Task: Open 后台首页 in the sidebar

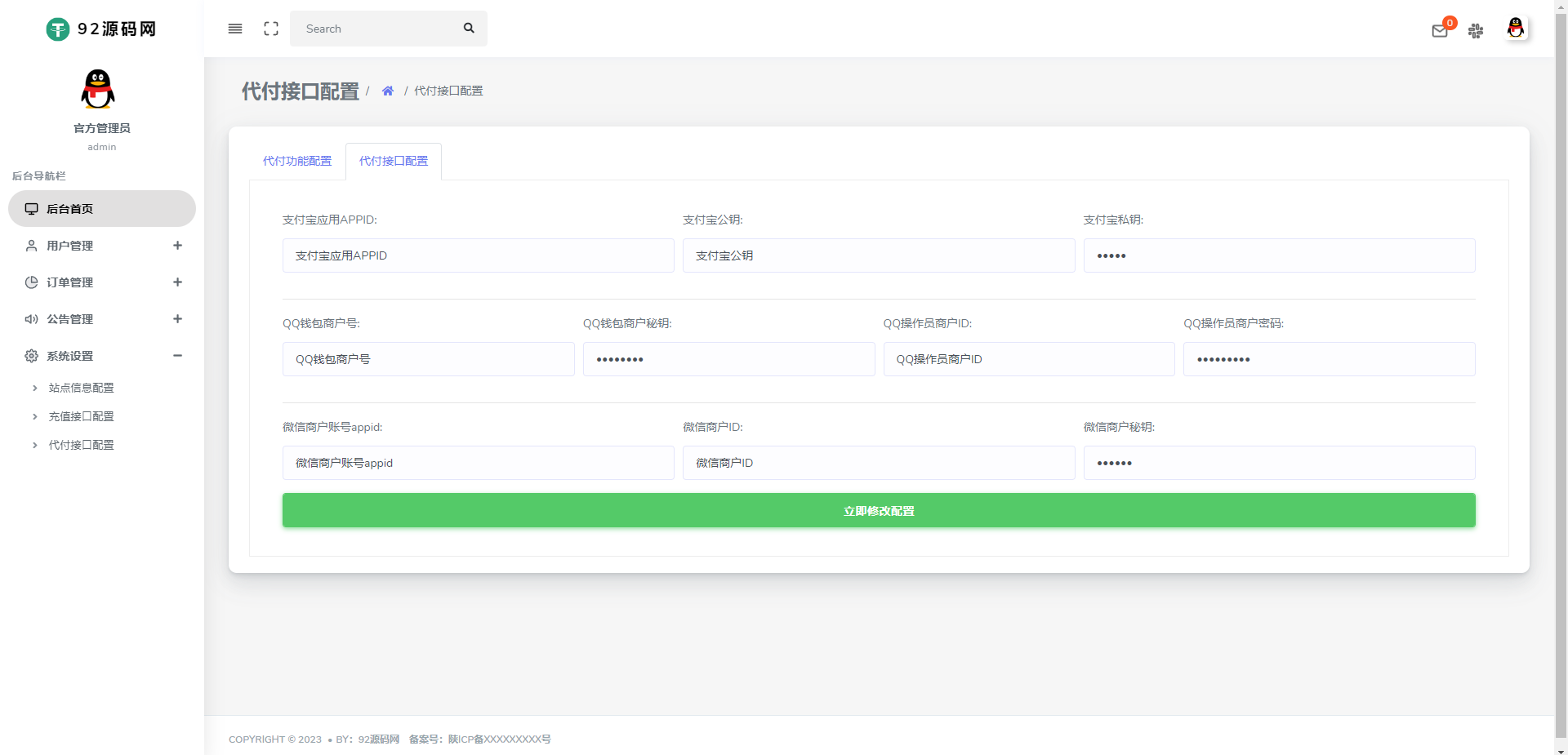Action: pos(102,209)
